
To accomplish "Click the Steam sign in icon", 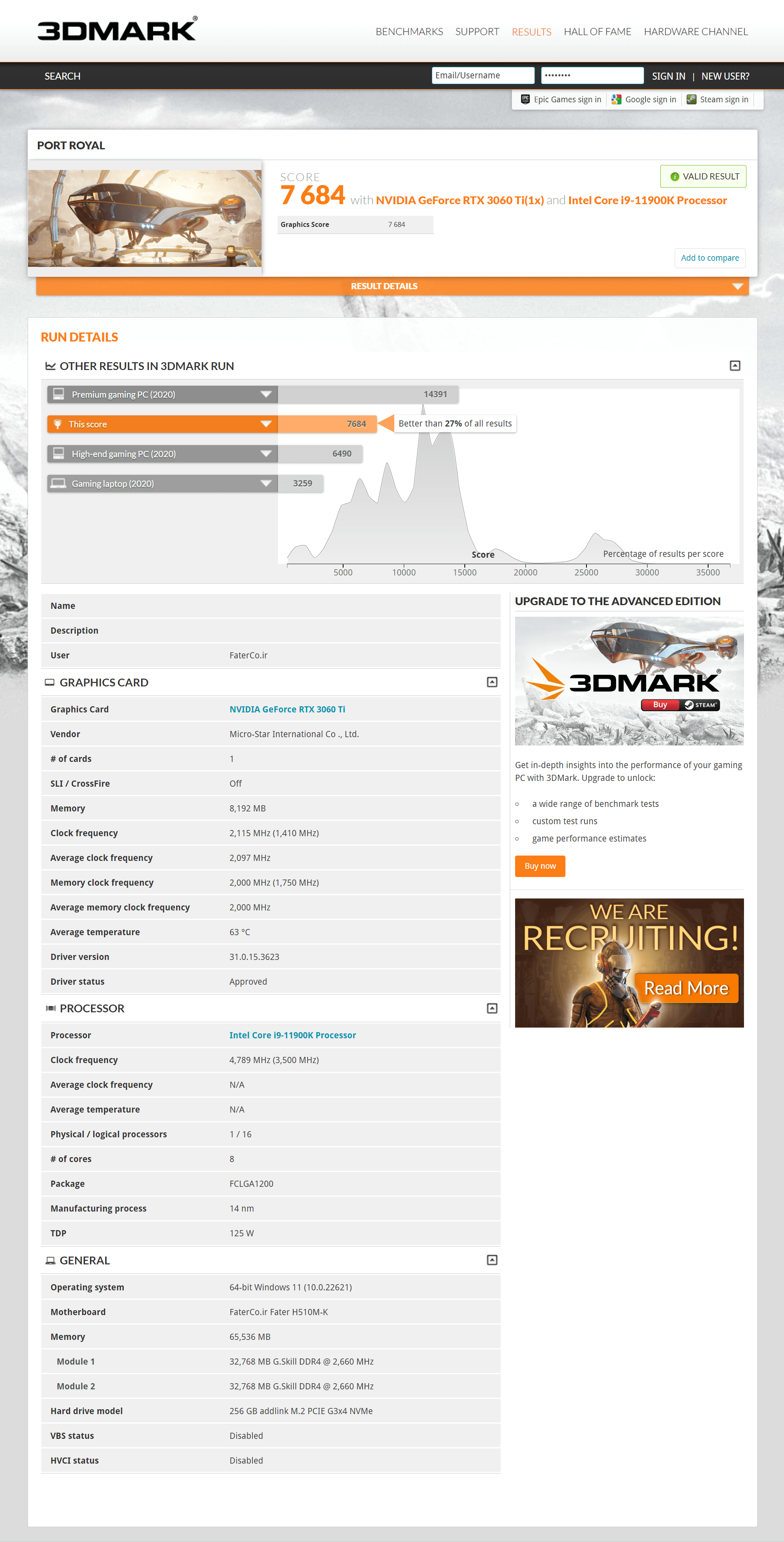I will pos(691,99).
